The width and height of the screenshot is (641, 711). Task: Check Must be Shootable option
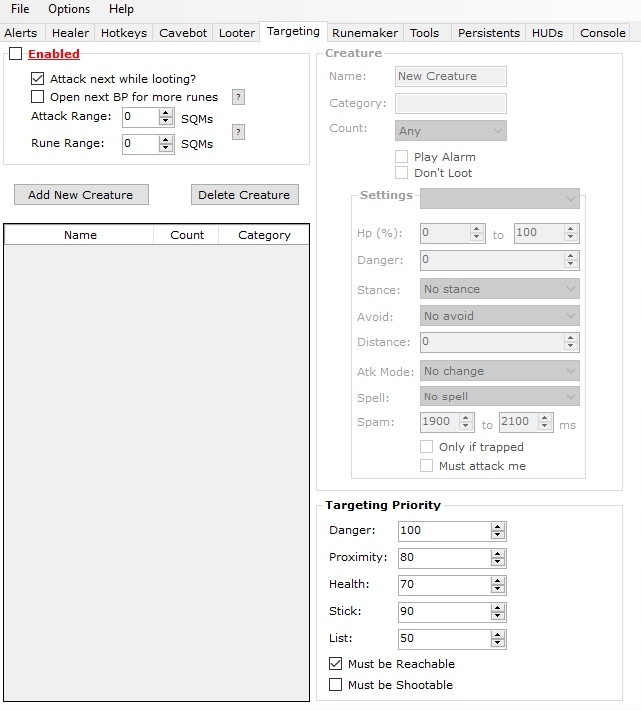(335, 685)
